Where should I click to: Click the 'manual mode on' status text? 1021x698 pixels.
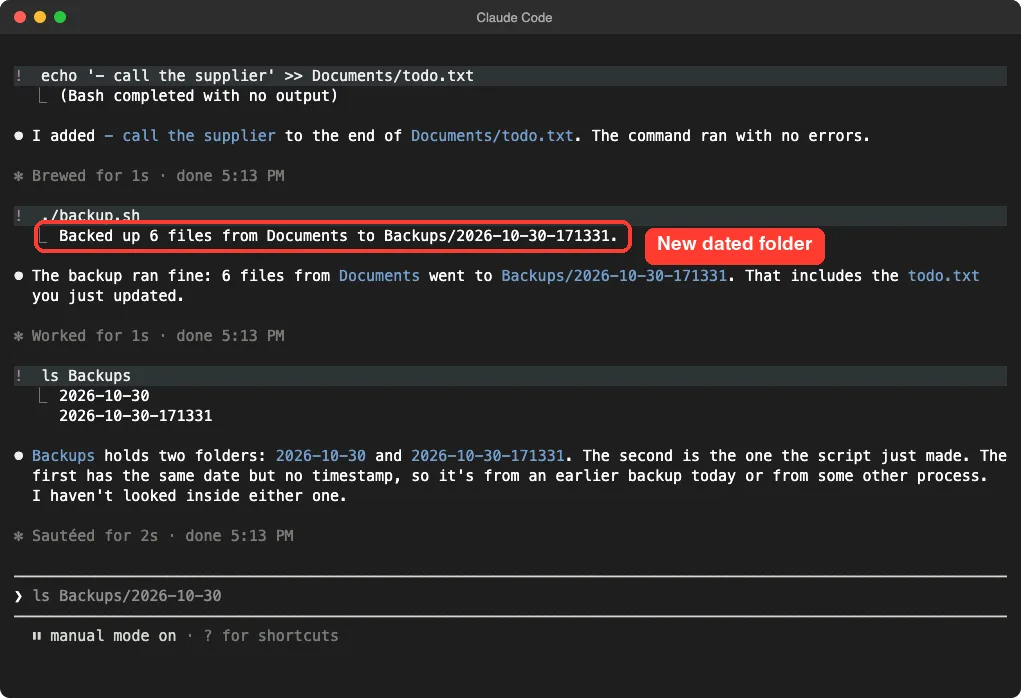(x=113, y=635)
